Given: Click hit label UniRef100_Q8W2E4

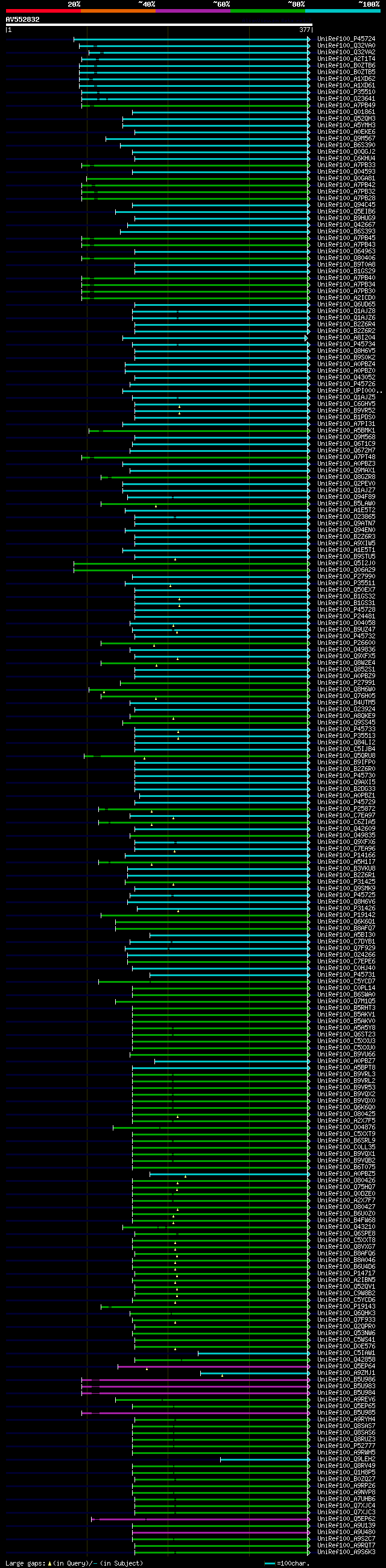Looking at the screenshot, I should click(346, 663).
